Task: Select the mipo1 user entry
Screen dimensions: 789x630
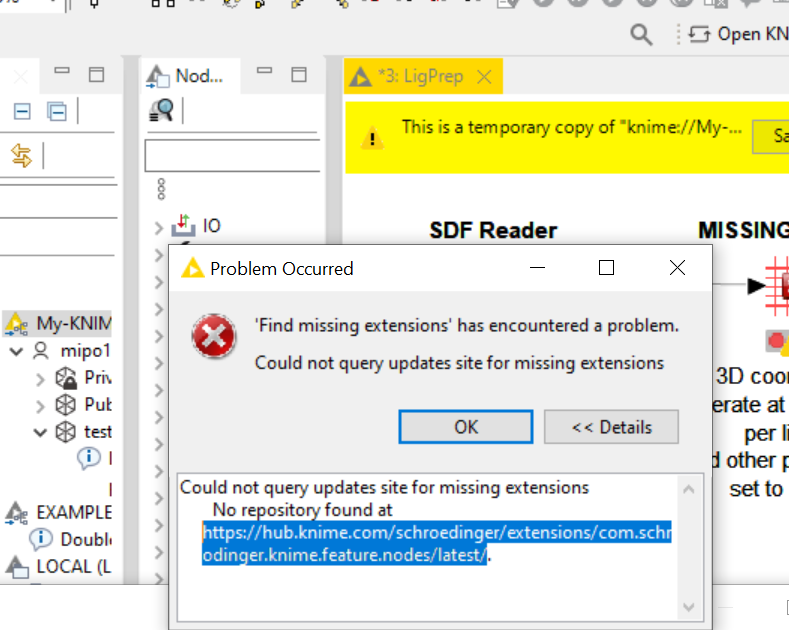Action: [x=85, y=351]
